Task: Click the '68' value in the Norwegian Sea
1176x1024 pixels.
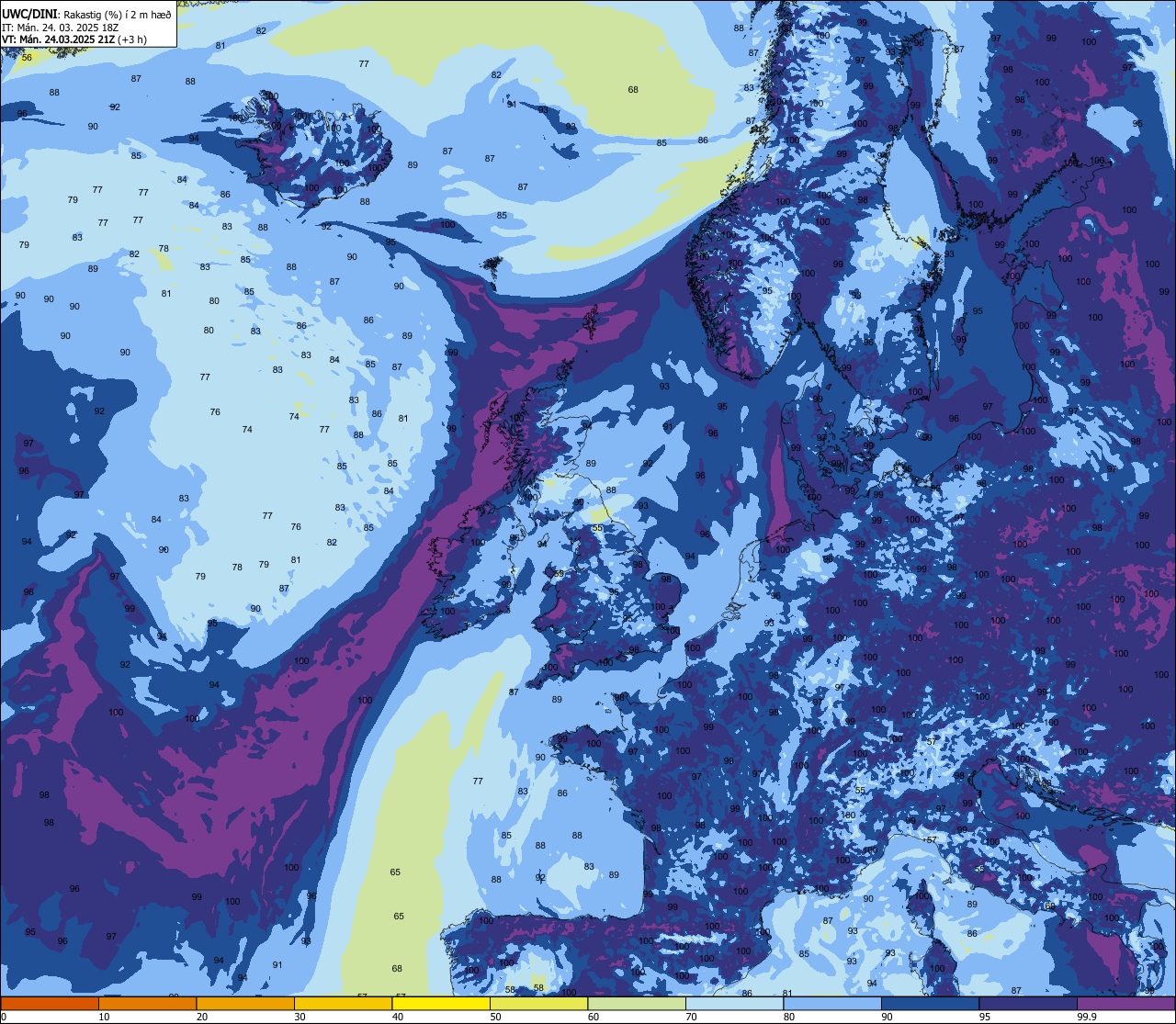Action: pyautogui.click(x=633, y=89)
